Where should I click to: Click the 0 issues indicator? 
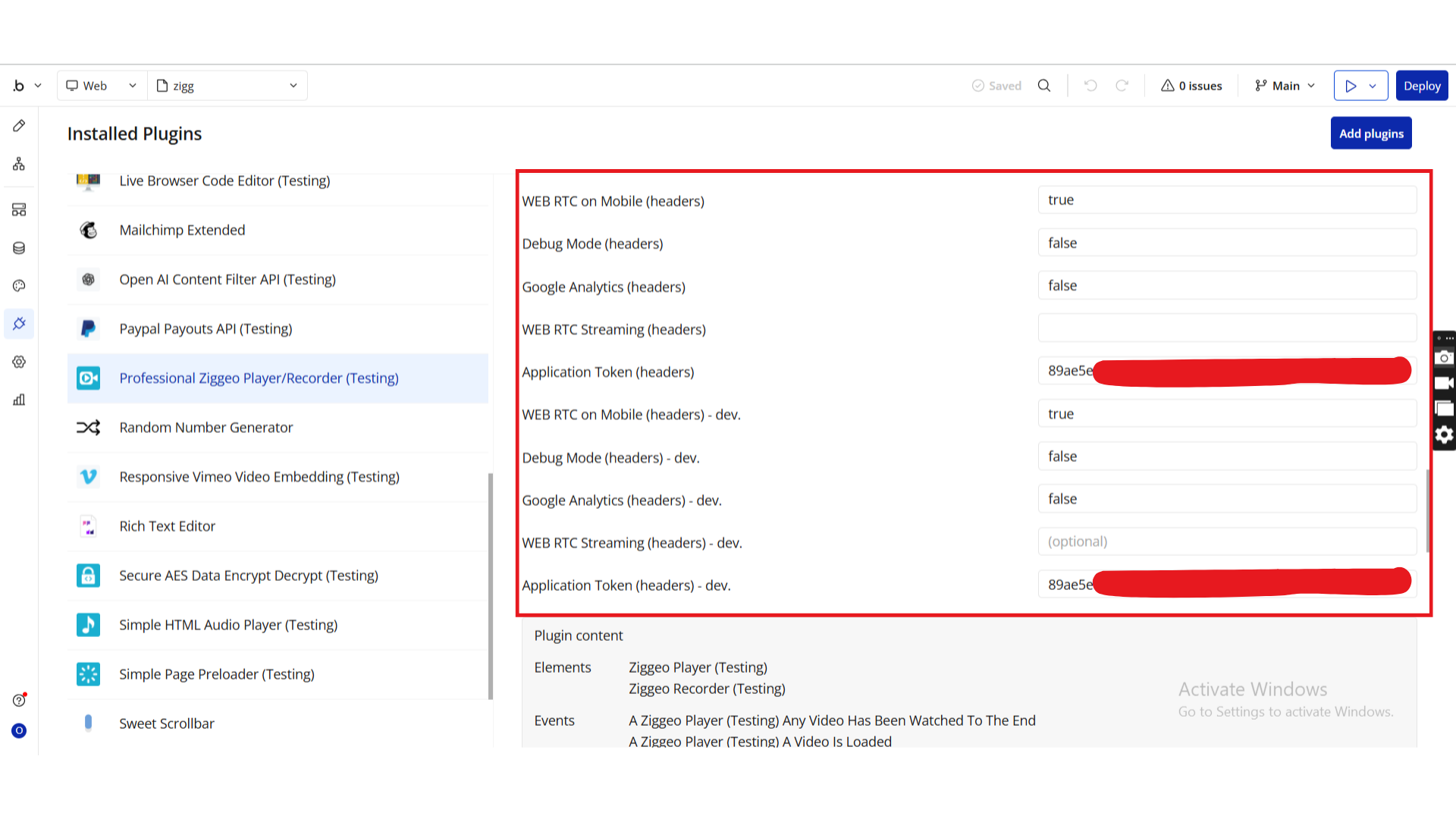(x=1191, y=86)
